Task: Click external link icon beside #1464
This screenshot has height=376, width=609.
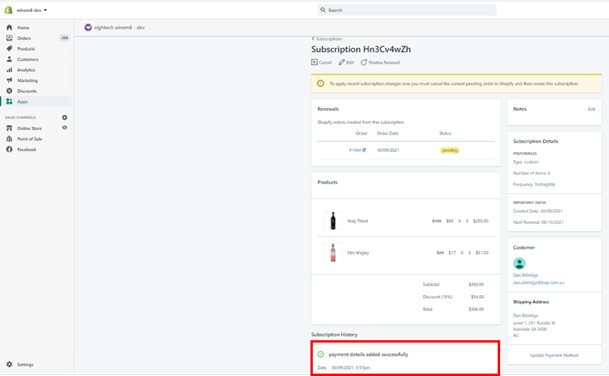Action: click(x=364, y=150)
